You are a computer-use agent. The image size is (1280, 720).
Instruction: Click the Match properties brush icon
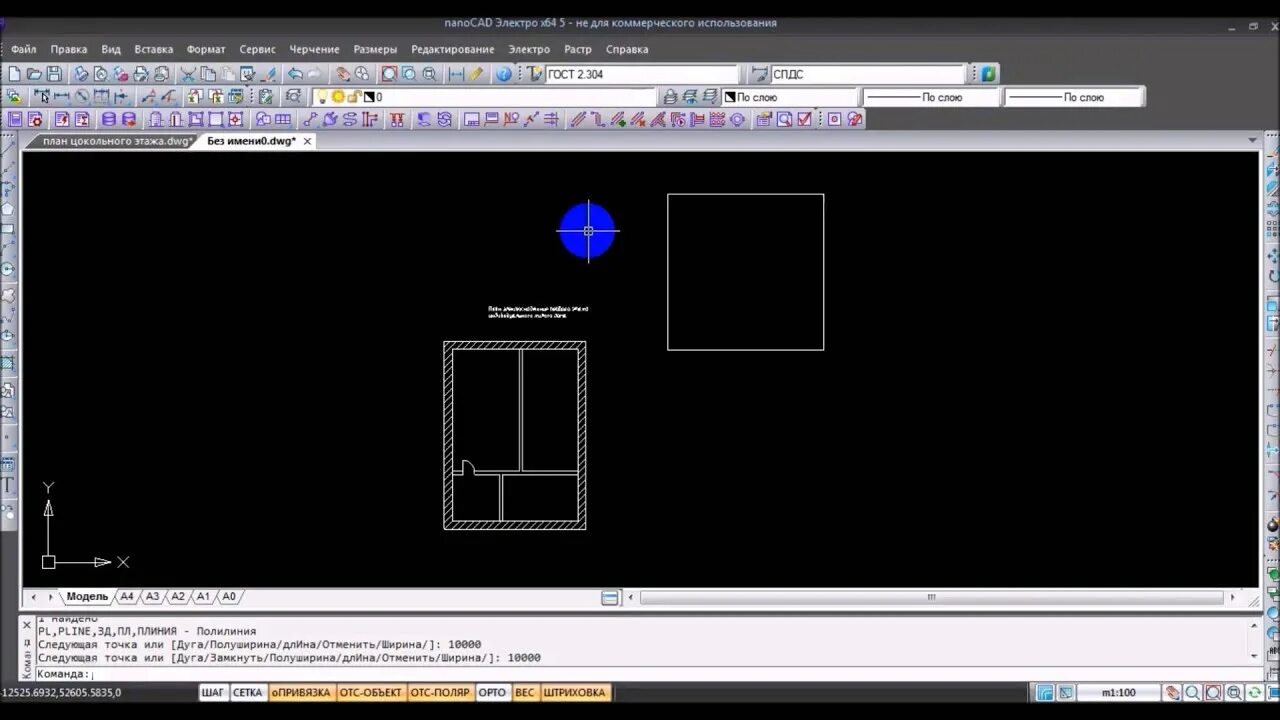tap(269, 74)
